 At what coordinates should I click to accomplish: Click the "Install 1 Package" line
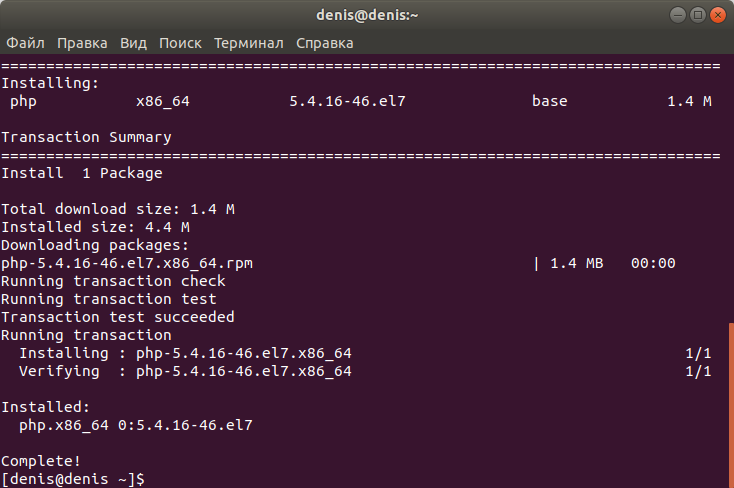[x=82, y=173]
